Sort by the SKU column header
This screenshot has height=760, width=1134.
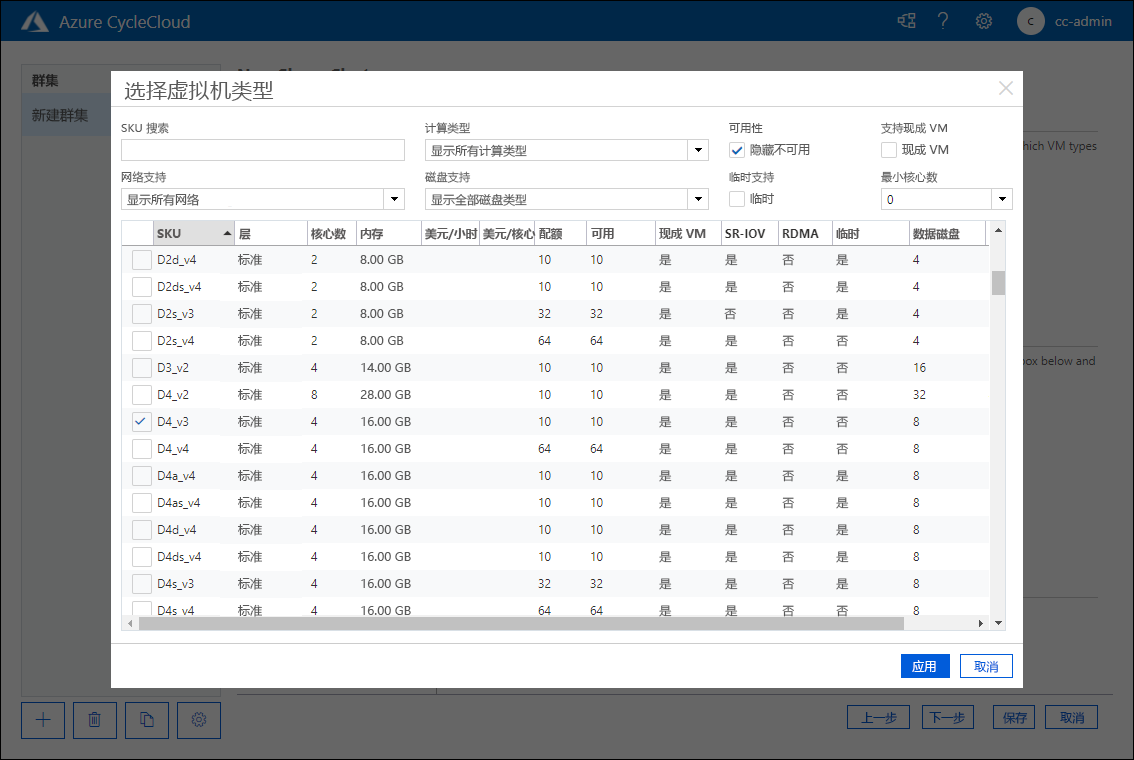[x=194, y=234]
